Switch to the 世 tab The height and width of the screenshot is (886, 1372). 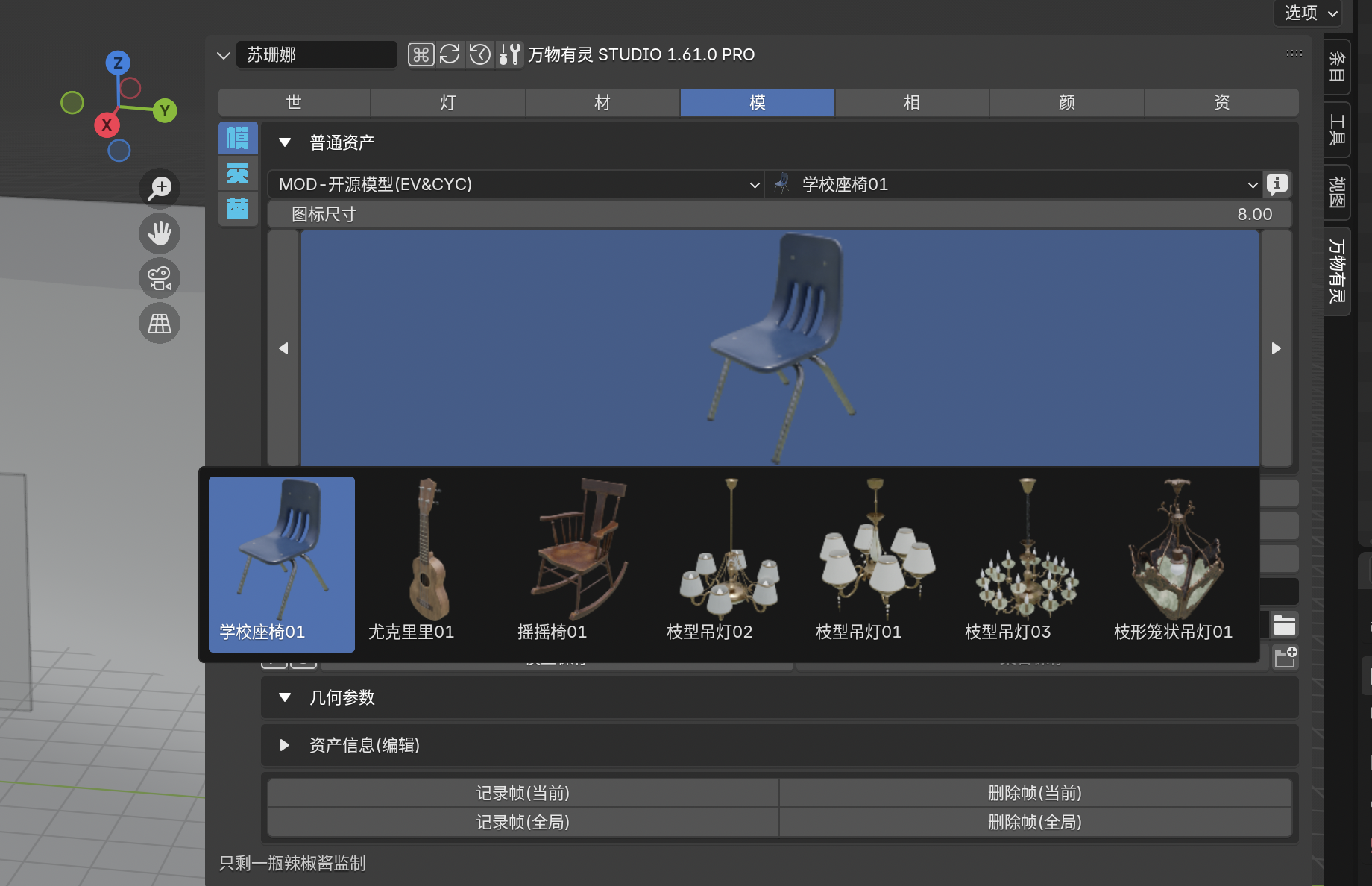295,102
